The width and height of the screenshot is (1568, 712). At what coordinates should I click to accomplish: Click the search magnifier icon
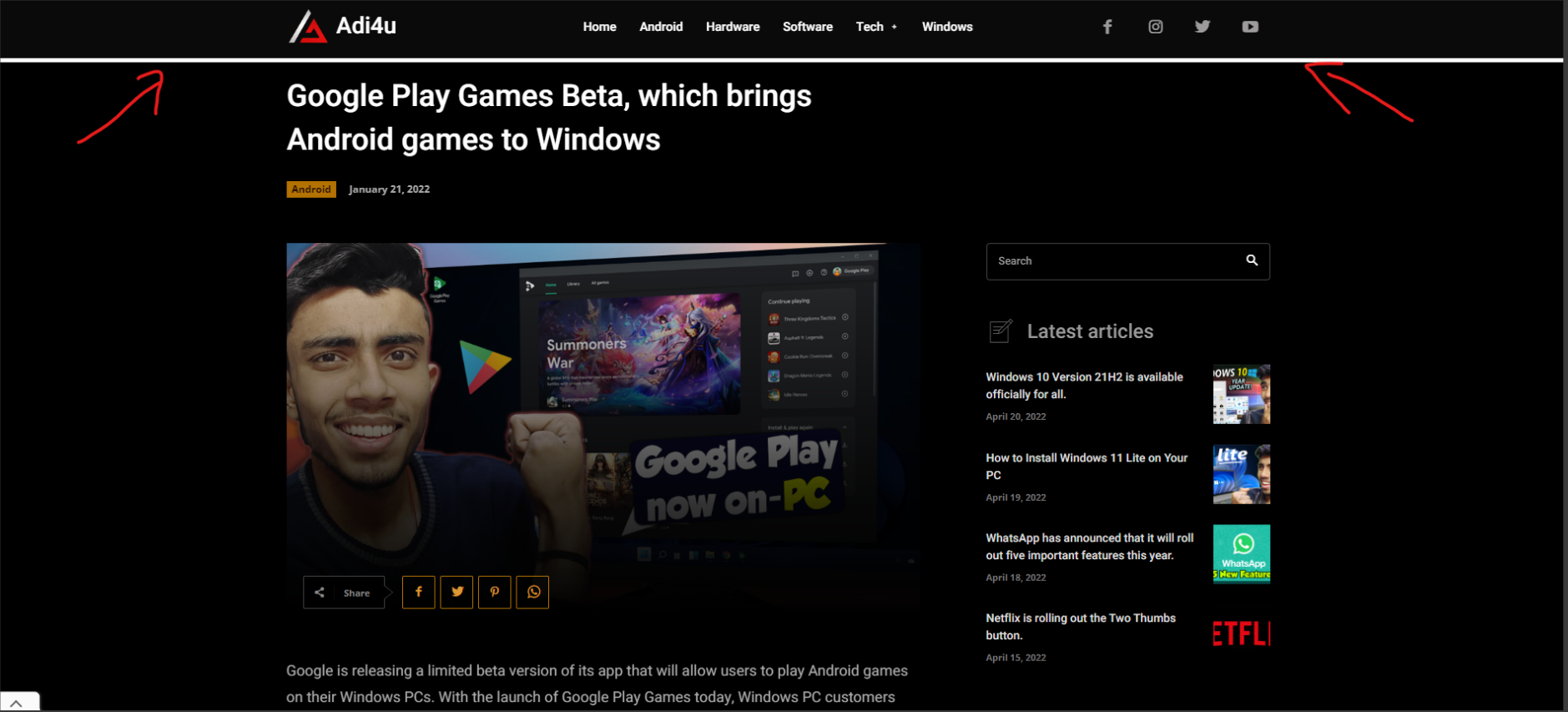(1252, 260)
